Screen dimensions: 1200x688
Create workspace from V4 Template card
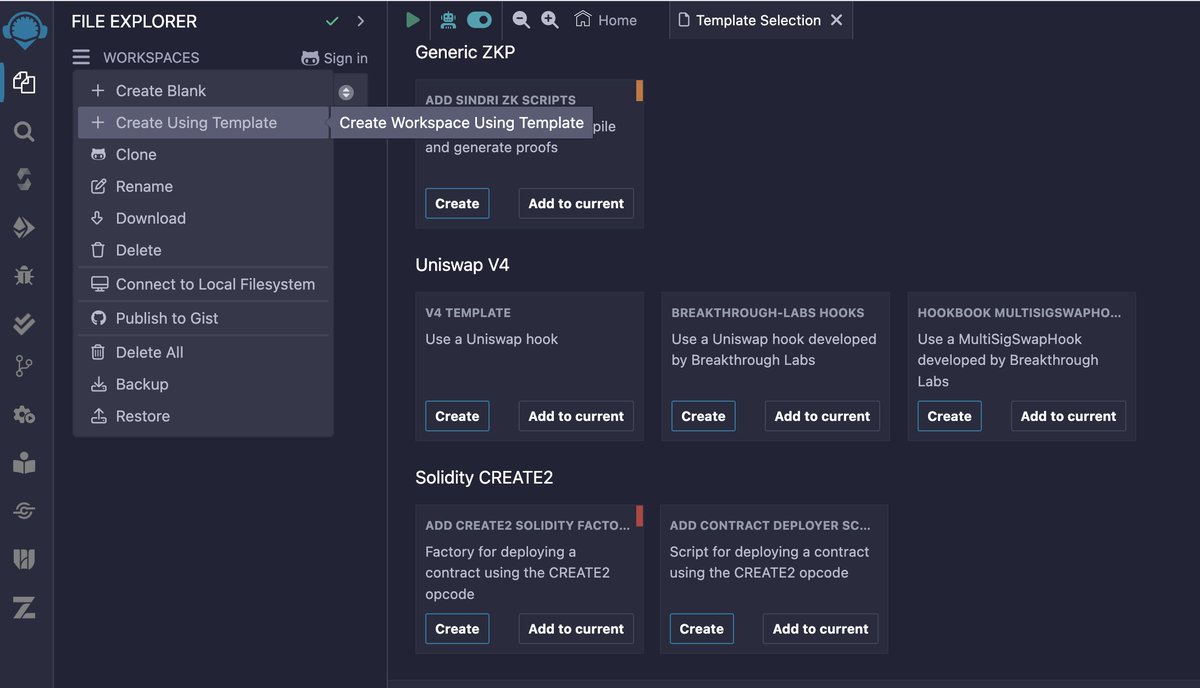coord(457,417)
